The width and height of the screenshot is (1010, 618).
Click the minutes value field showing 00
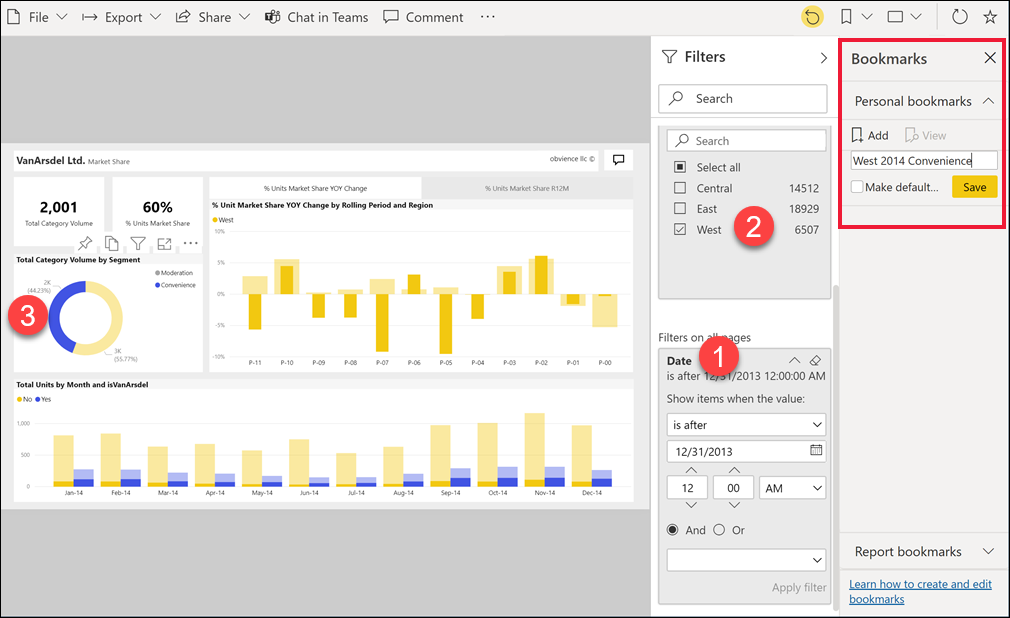click(x=734, y=488)
